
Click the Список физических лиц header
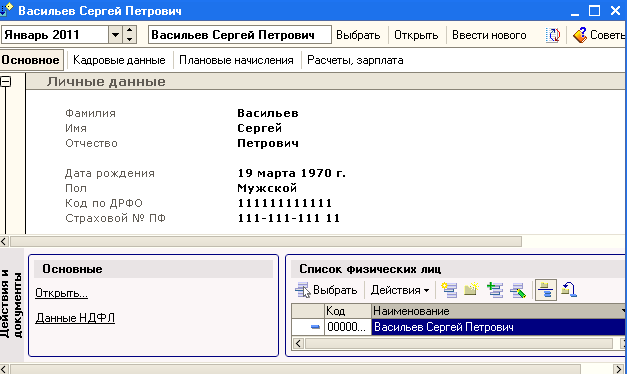coord(458,269)
